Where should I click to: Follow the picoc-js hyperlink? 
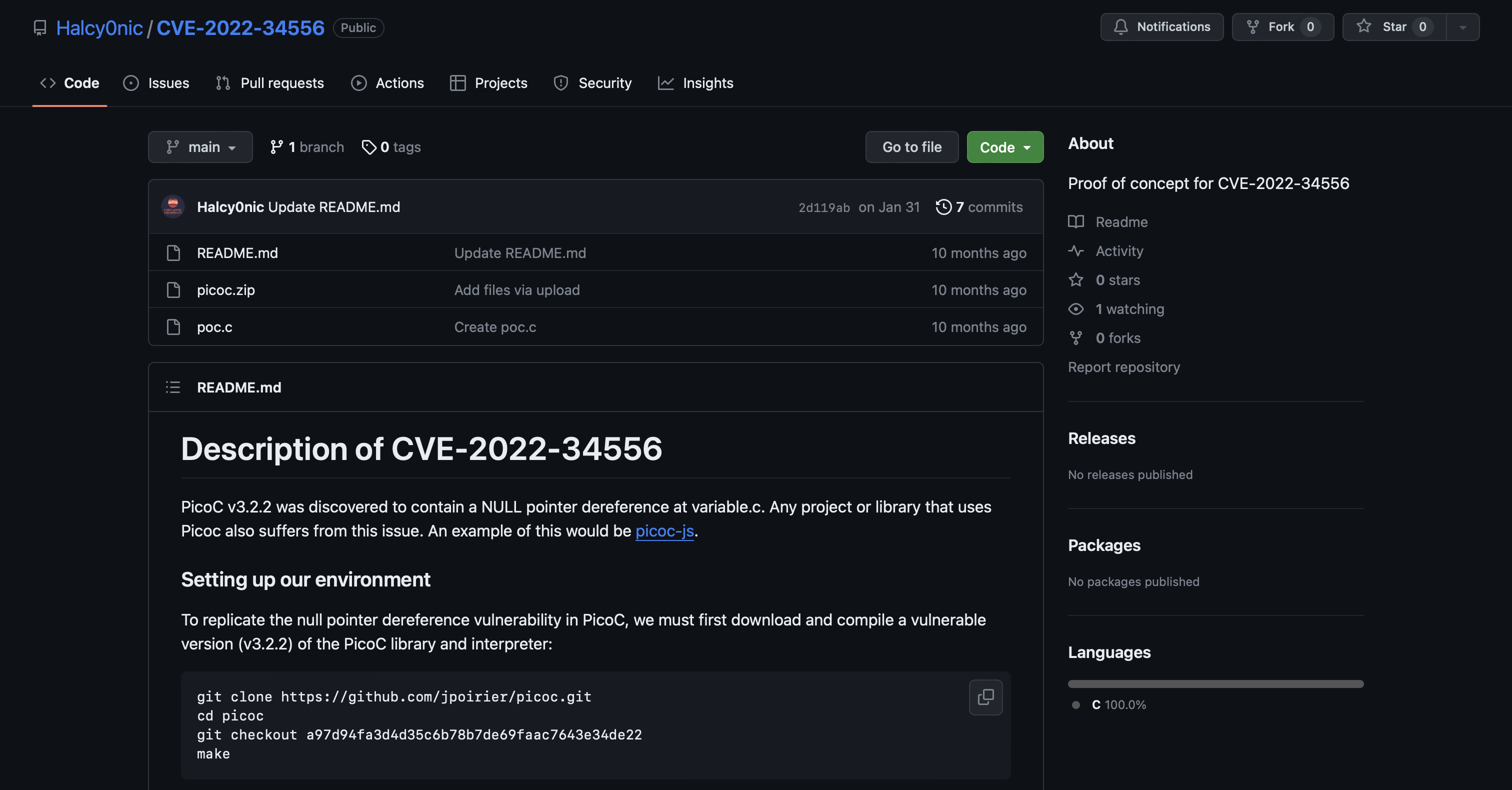[664, 530]
